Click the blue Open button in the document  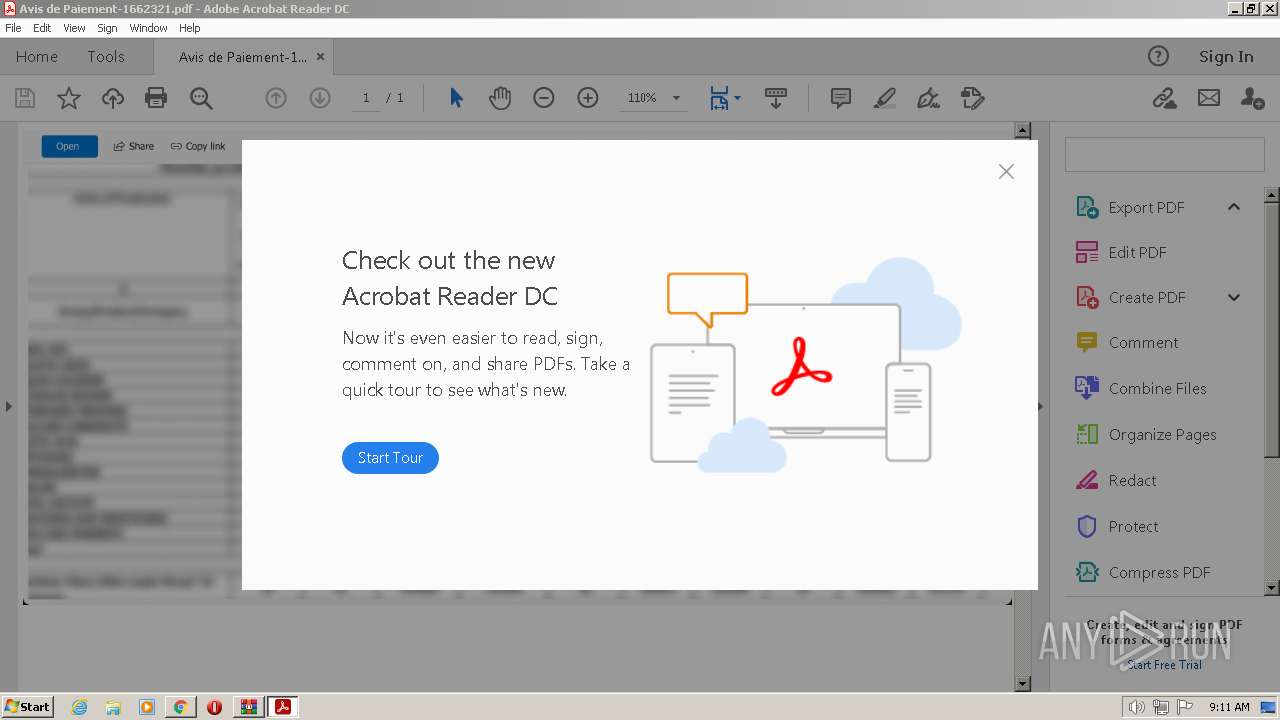(x=69, y=146)
